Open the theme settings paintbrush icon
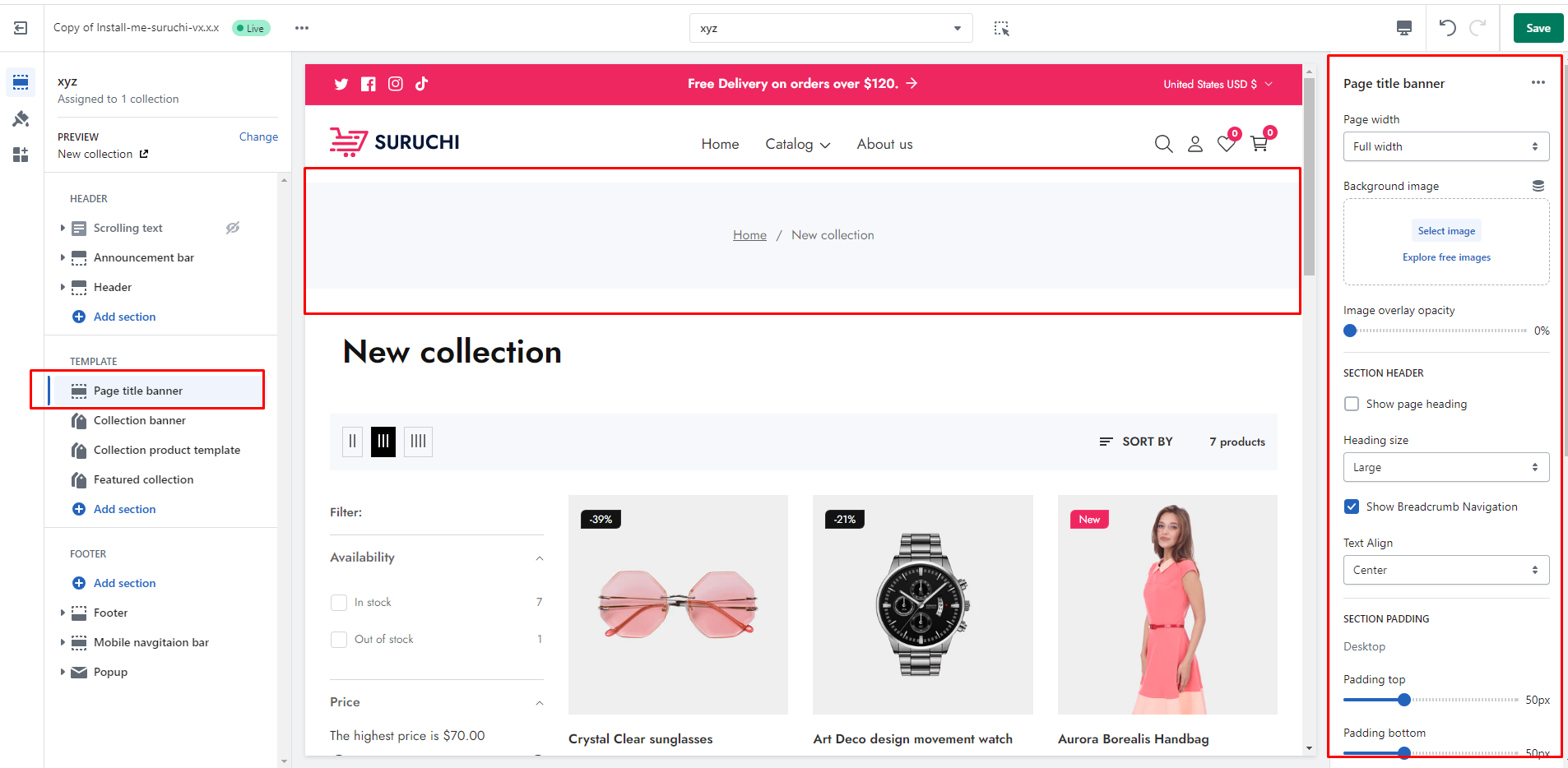Image resolution: width=1568 pixels, height=768 pixels. (21, 119)
